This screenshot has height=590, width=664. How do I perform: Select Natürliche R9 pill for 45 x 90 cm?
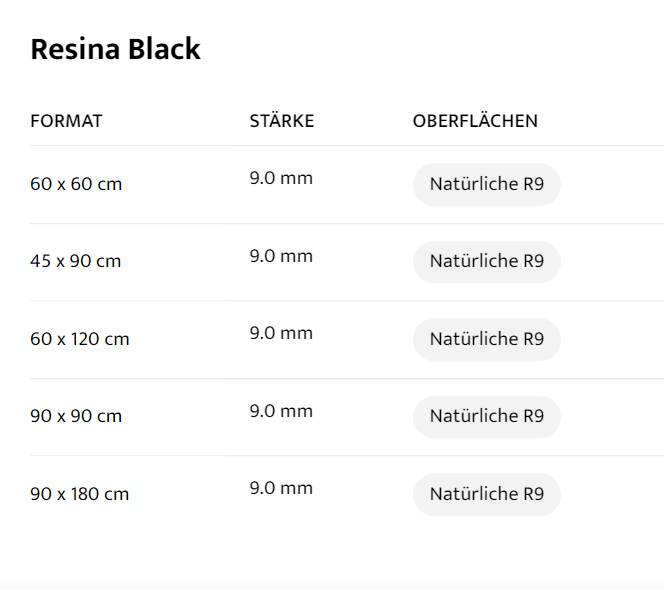[x=486, y=262]
